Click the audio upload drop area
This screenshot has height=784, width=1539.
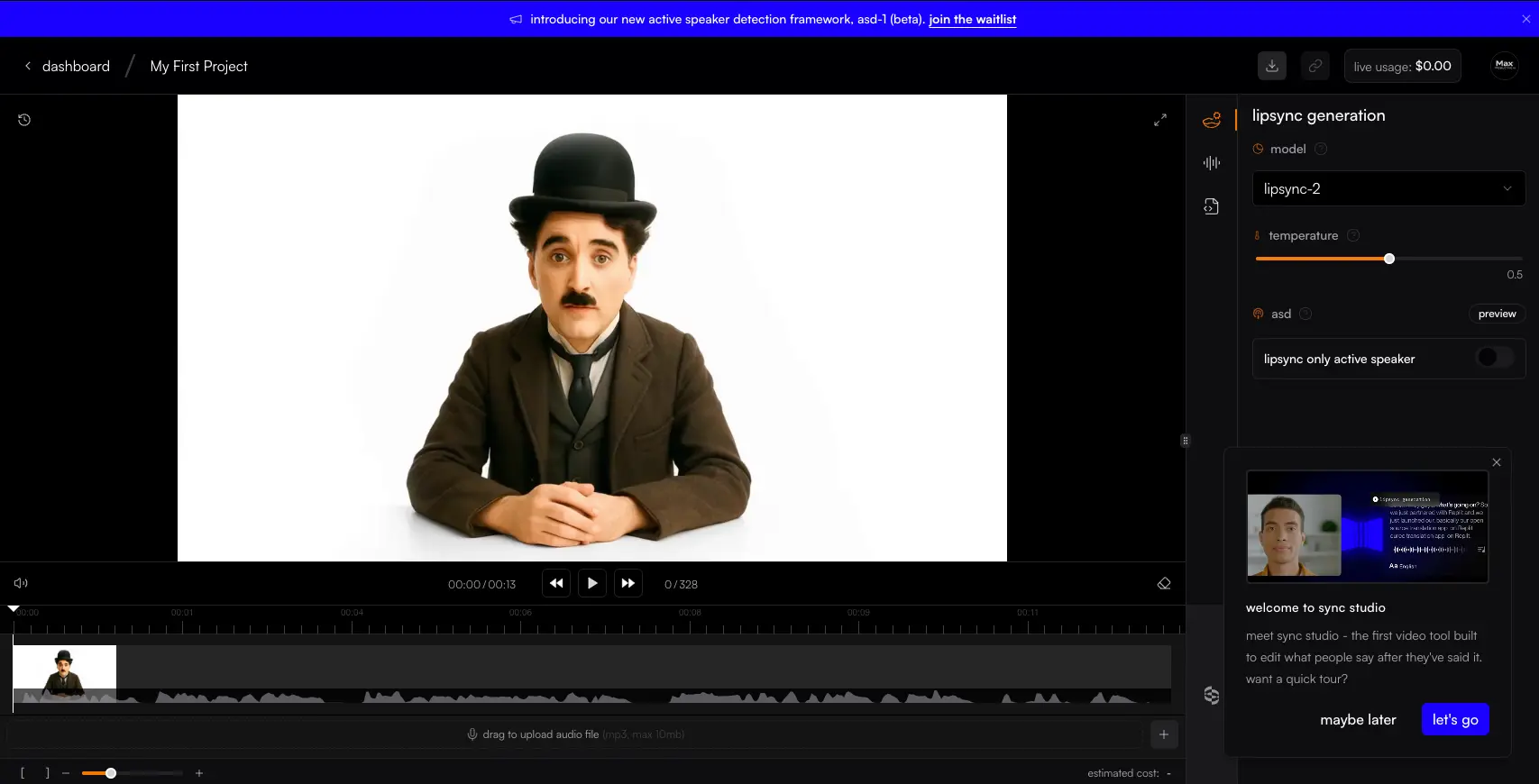(574, 734)
